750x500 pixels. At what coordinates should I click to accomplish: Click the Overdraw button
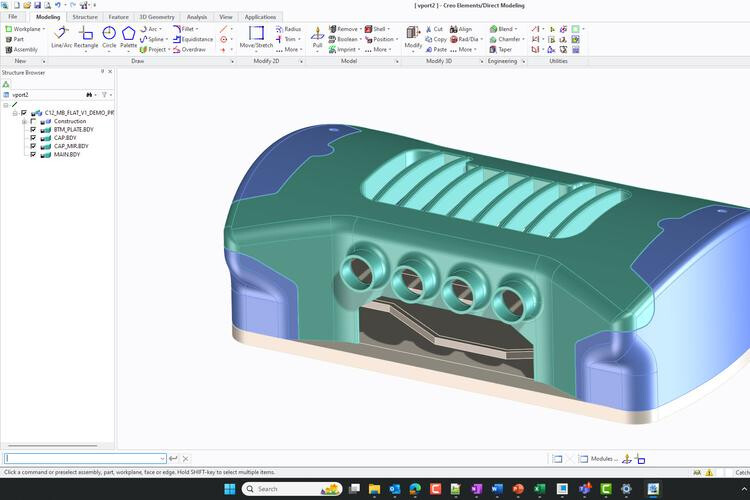tap(193, 49)
